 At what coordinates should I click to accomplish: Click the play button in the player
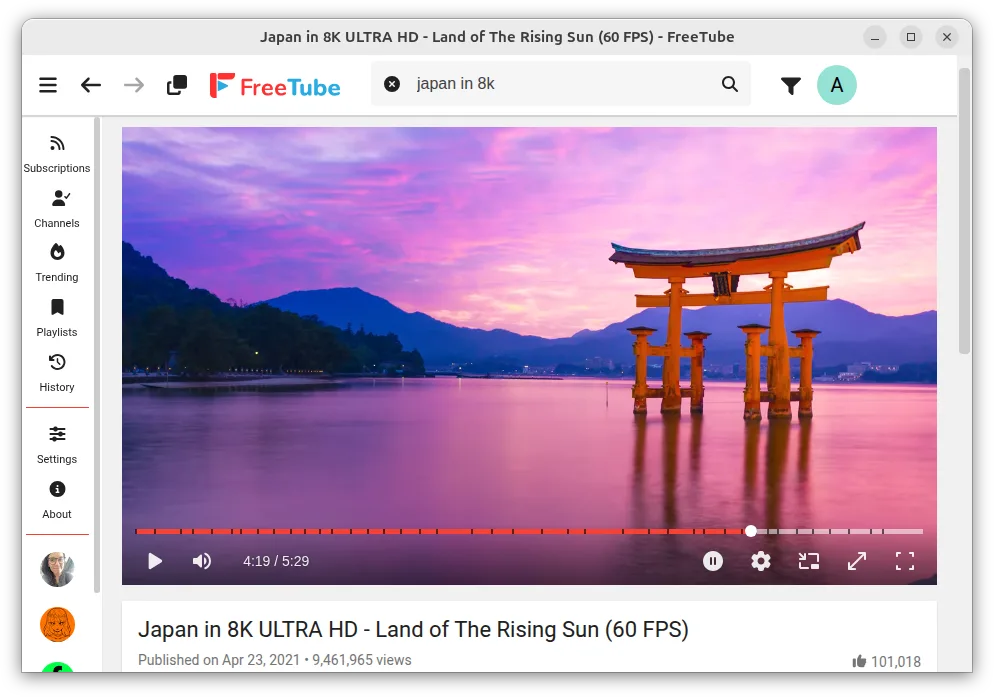click(x=155, y=561)
